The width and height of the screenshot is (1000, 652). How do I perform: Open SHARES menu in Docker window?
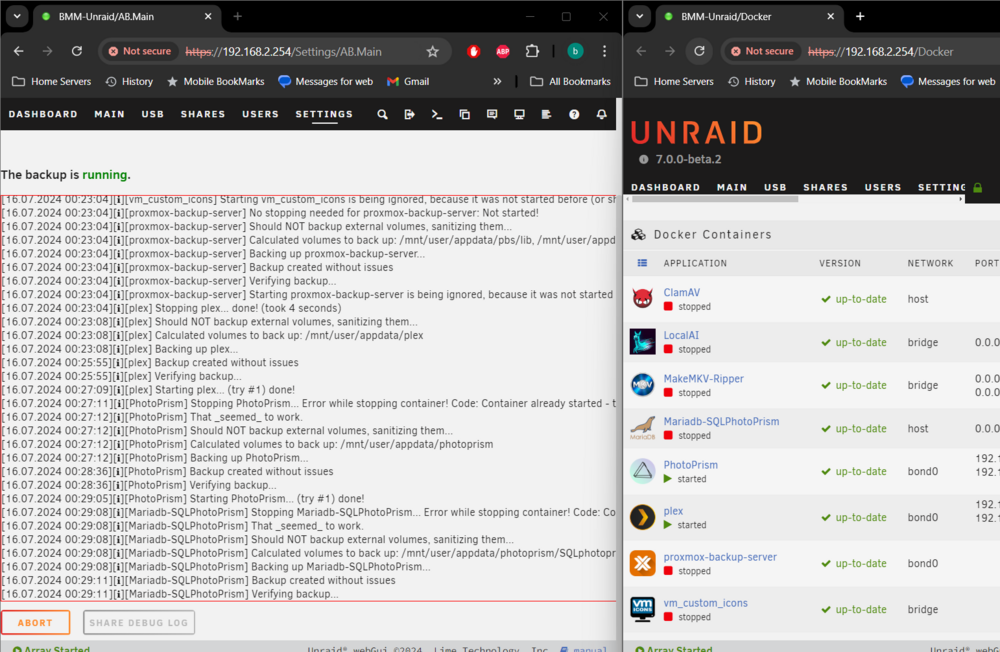click(825, 188)
